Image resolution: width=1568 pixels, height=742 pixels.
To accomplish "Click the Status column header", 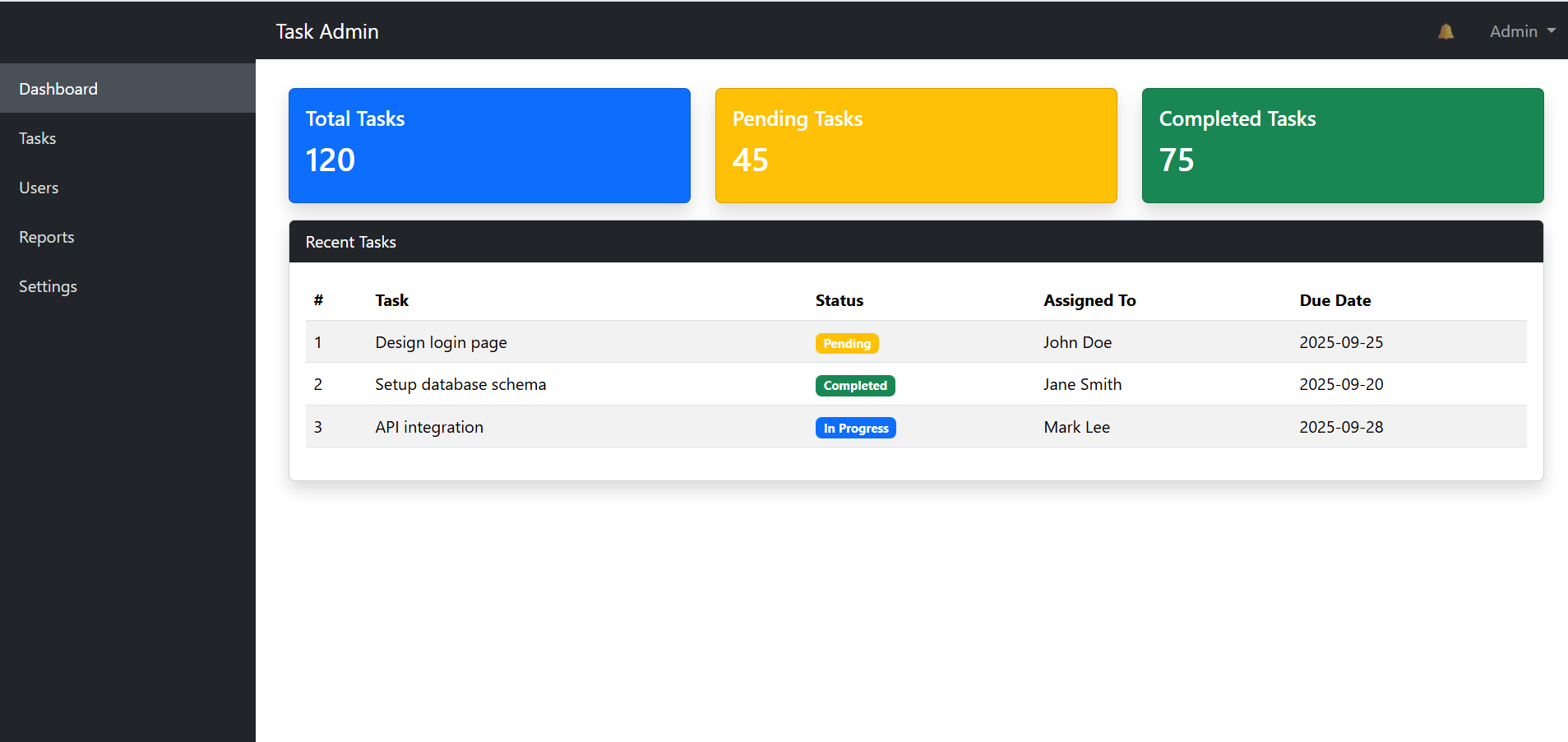I will pyautogui.click(x=839, y=300).
